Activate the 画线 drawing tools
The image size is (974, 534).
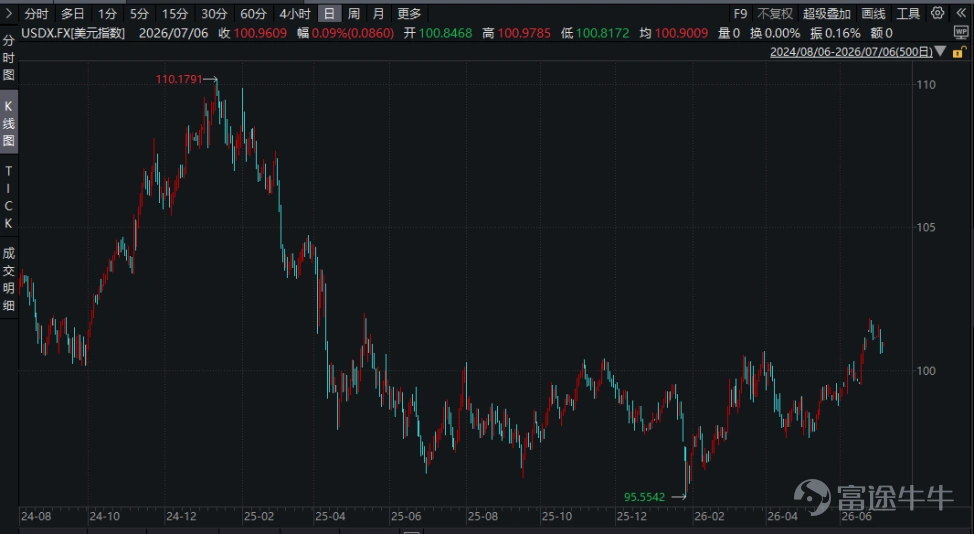click(x=873, y=14)
